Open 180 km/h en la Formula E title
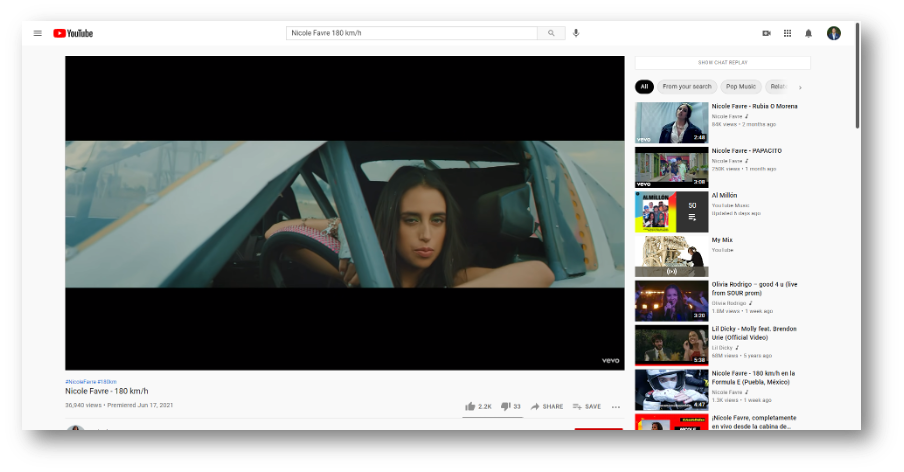This screenshot has height=472, width=904. [x=754, y=377]
